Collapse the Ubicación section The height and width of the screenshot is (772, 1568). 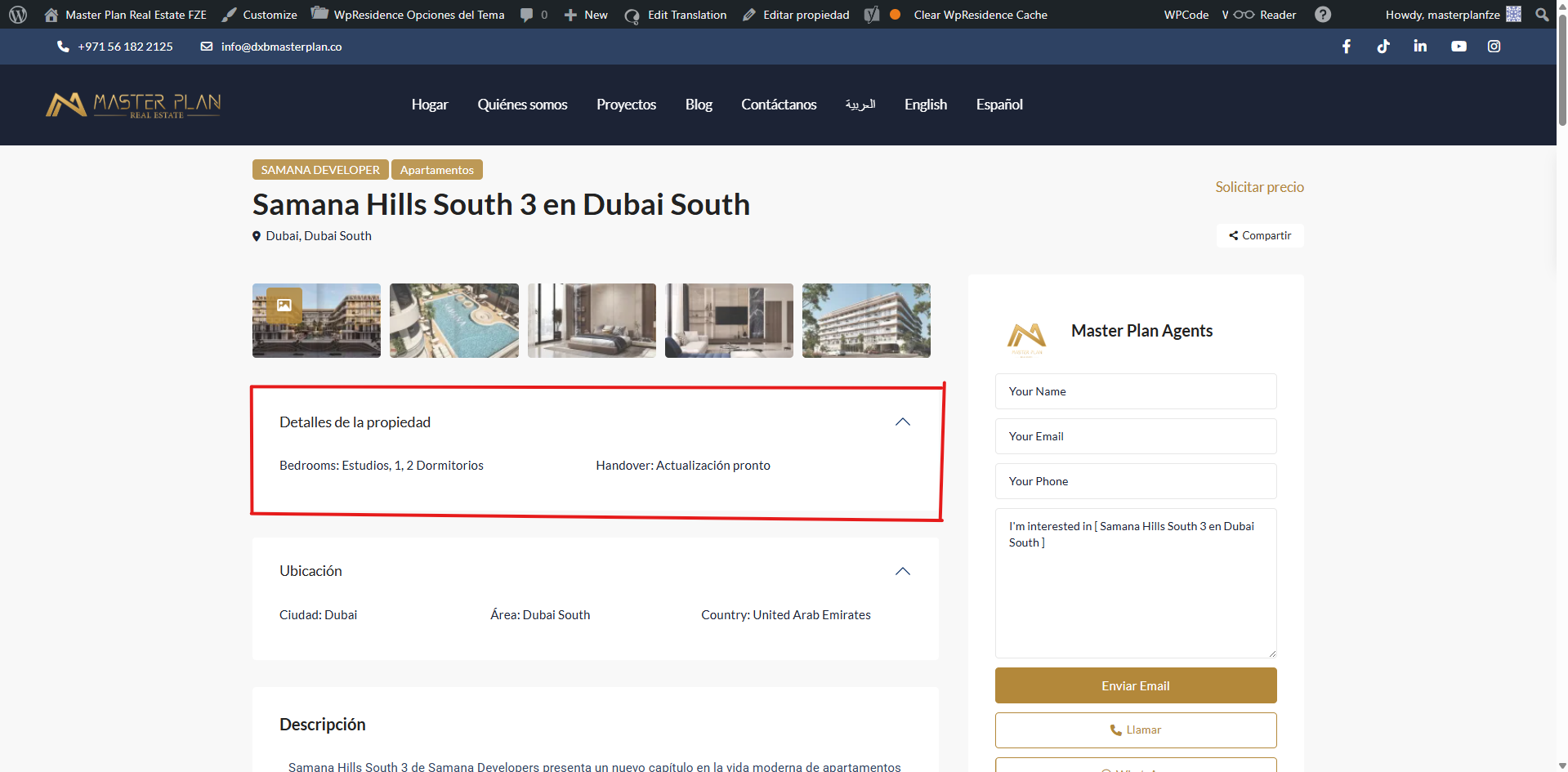click(902, 571)
